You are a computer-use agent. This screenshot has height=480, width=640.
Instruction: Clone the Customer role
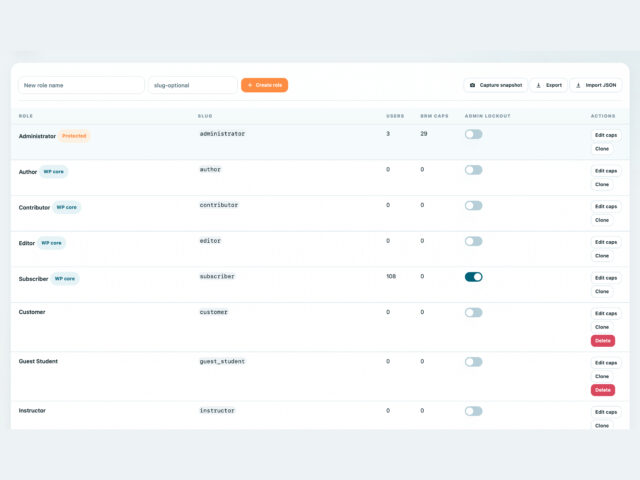click(602, 327)
